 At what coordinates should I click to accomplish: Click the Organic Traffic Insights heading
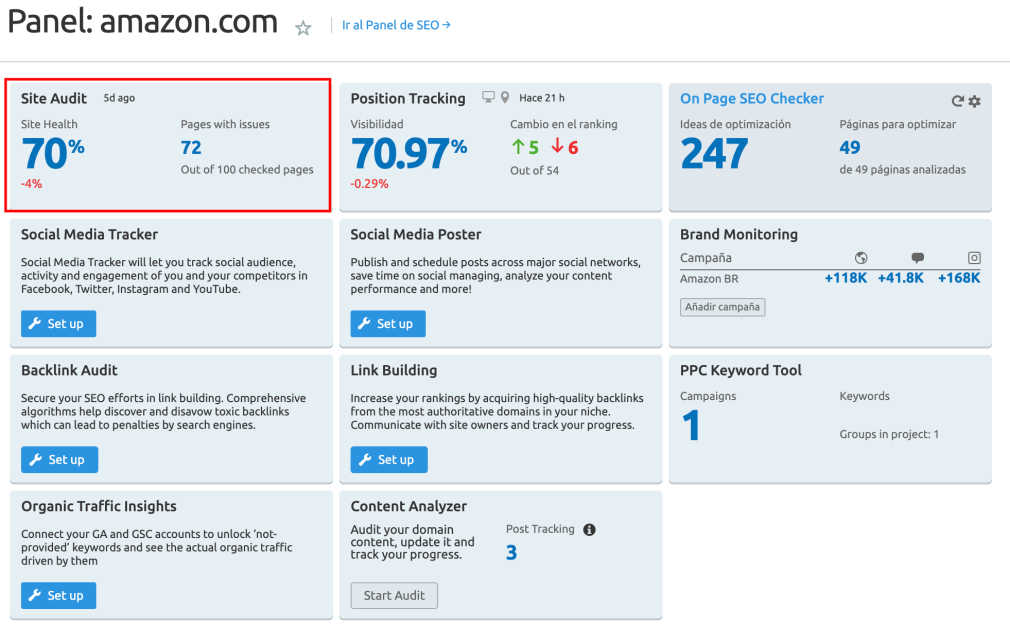(x=99, y=506)
